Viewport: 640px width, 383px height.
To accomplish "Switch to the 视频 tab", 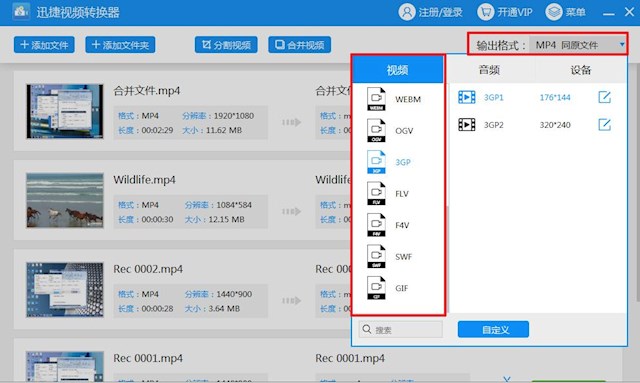I will [398, 70].
